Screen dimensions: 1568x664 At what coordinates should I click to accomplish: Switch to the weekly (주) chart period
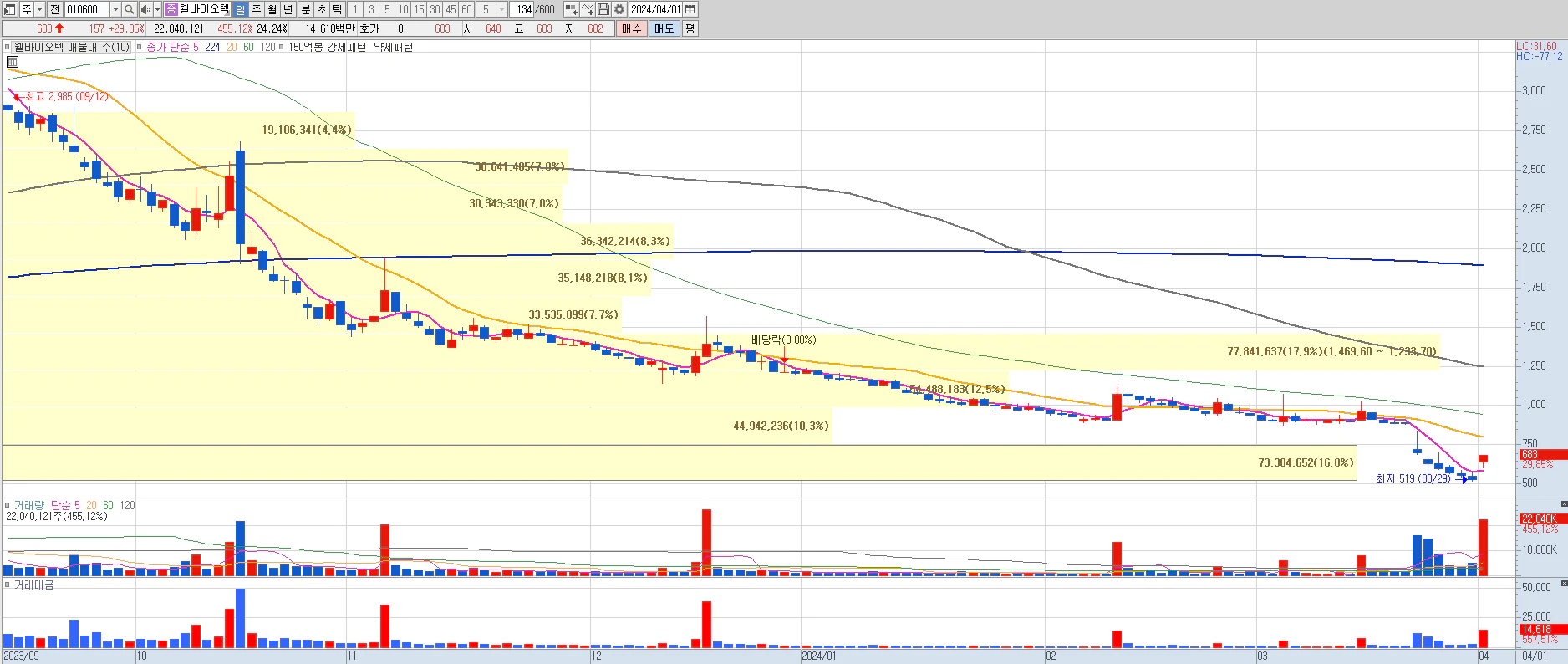257,9
